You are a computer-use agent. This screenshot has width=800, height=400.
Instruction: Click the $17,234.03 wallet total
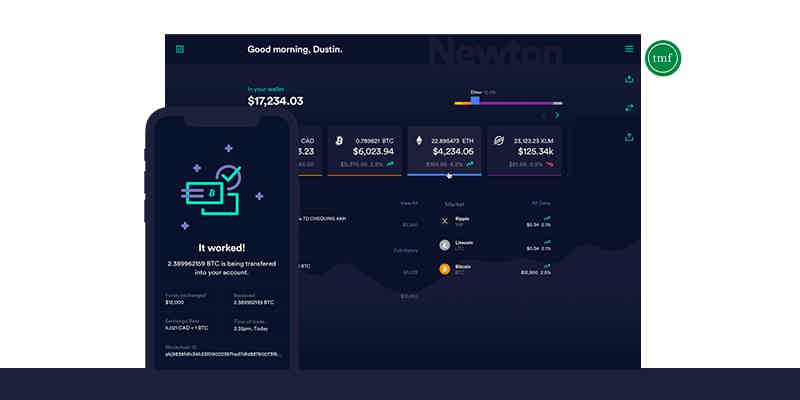[276, 101]
